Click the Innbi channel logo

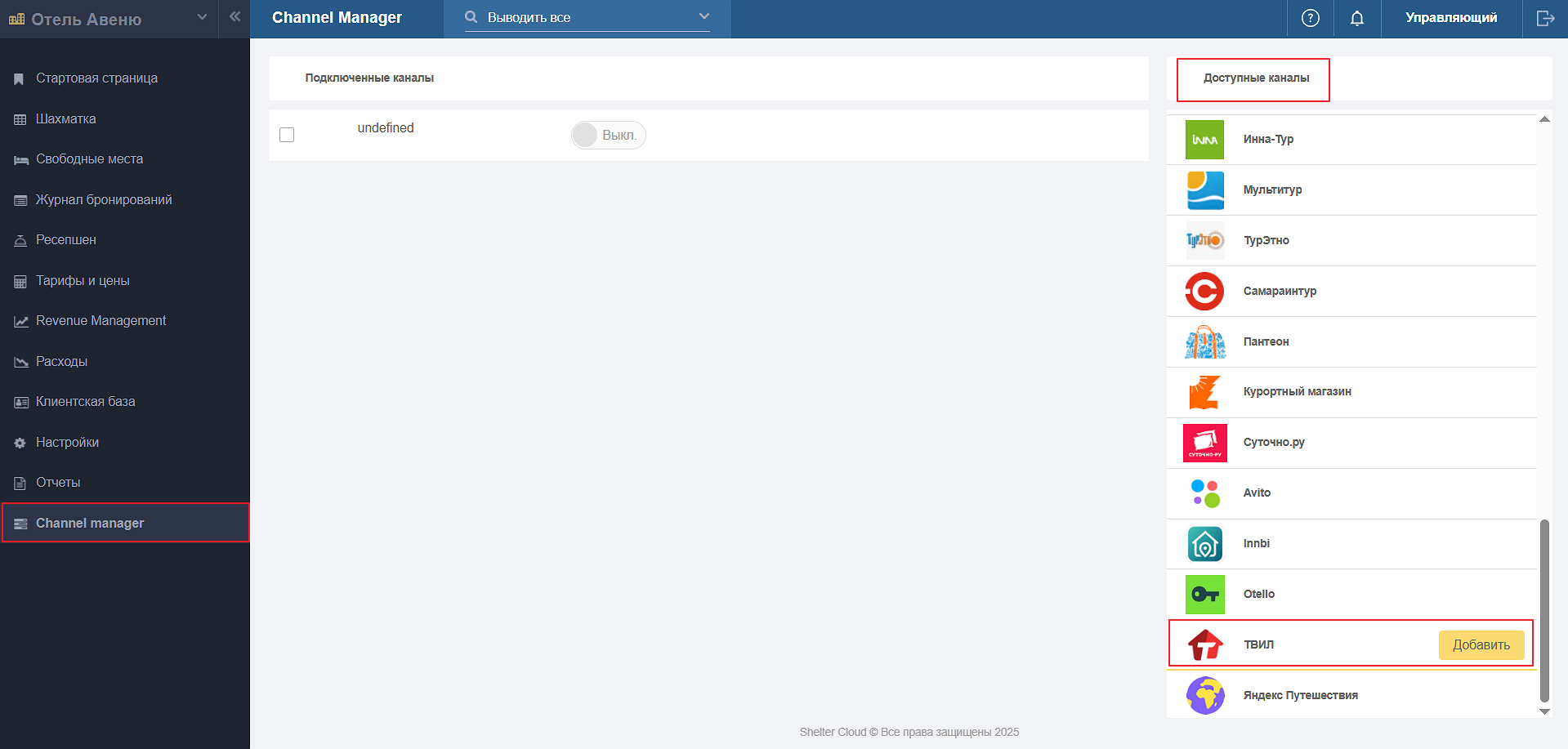[1204, 544]
